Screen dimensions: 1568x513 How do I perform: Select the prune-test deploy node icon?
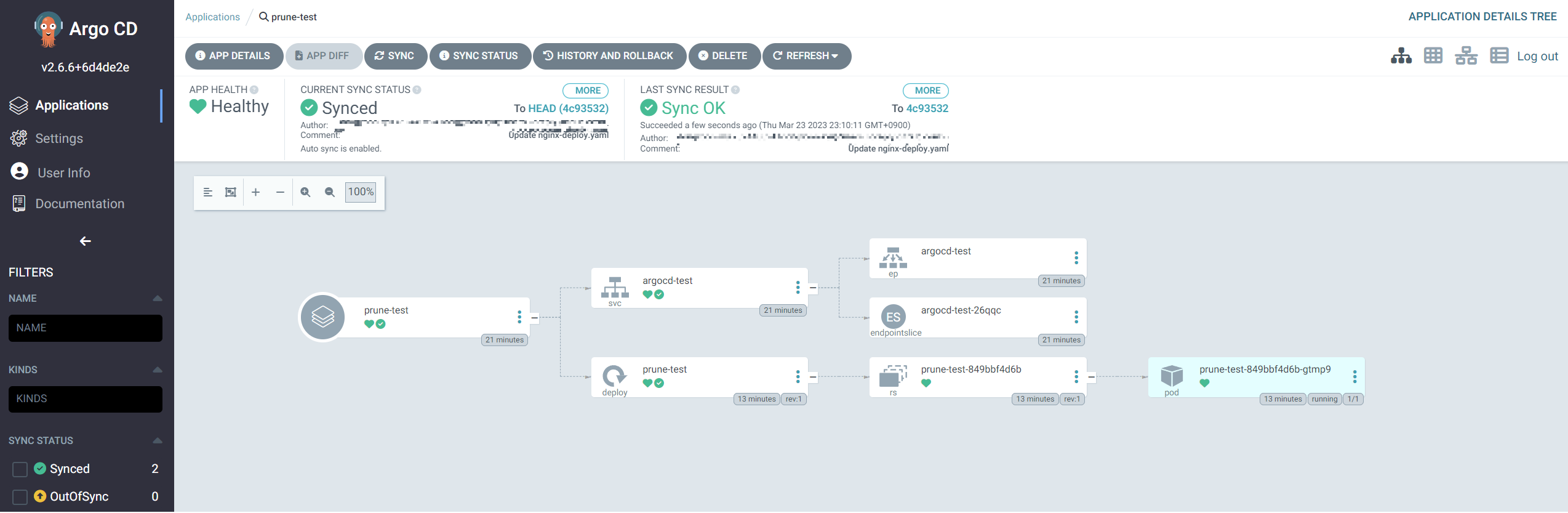coord(615,376)
